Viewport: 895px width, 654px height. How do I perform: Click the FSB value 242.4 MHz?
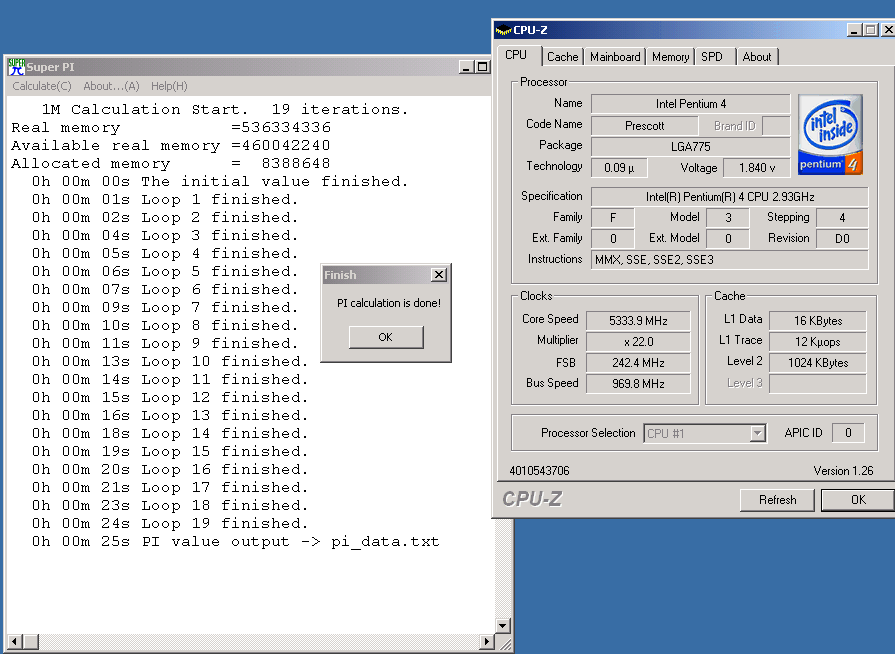point(638,363)
